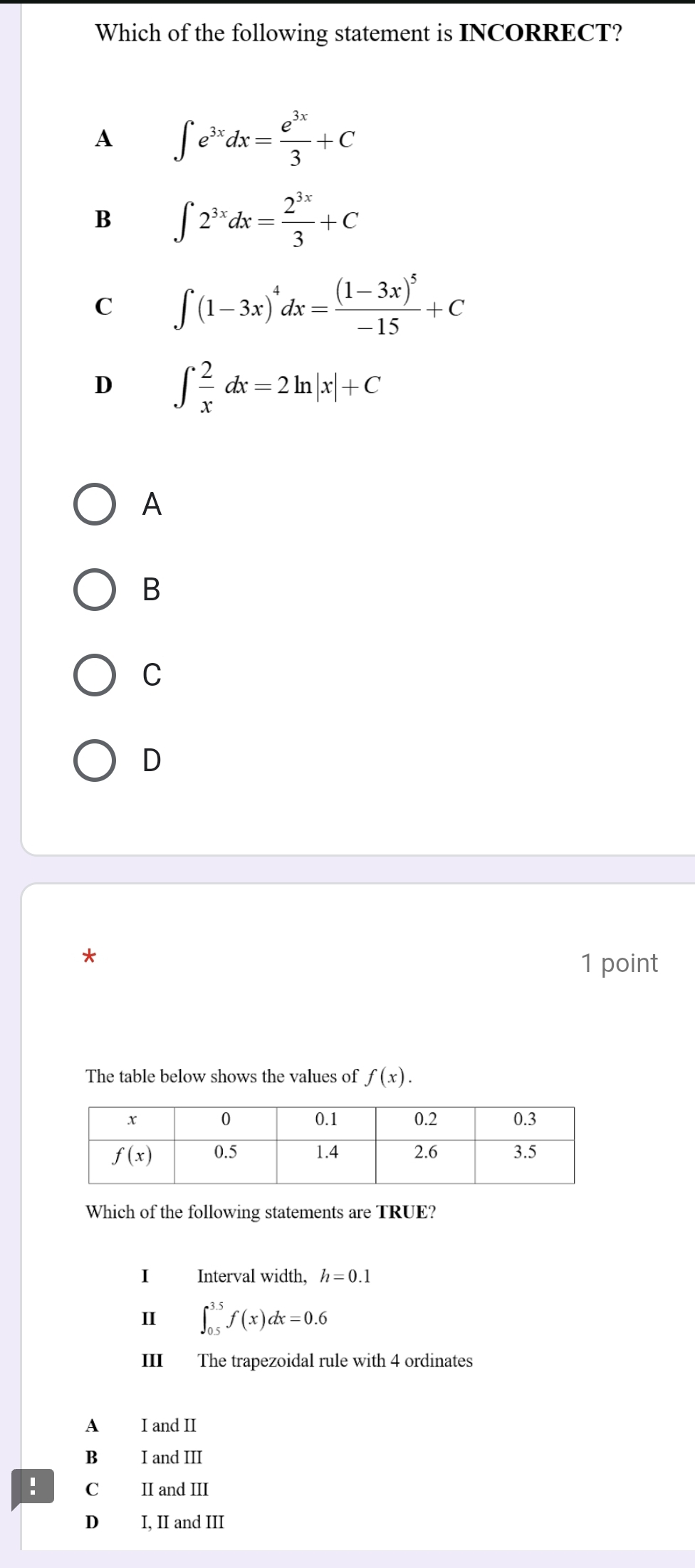695x1568 pixels.
Task: Click "Which of the following statements are TRUE?"
Action: tap(261, 1212)
